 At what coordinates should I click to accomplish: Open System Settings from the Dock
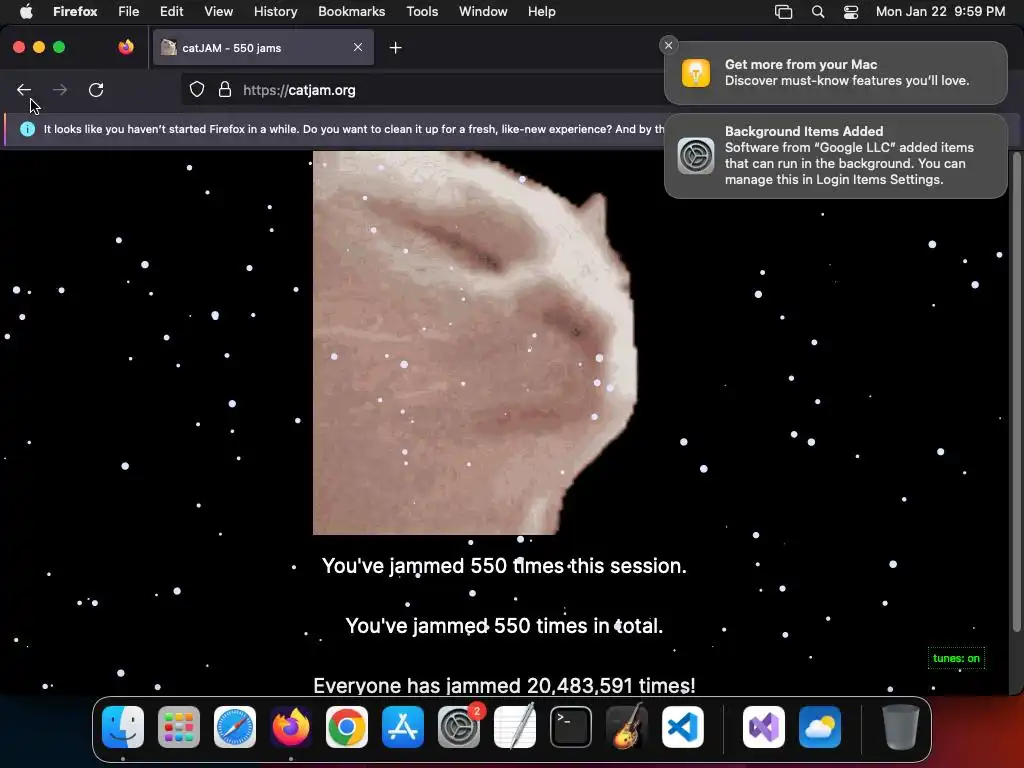[458, 727]
